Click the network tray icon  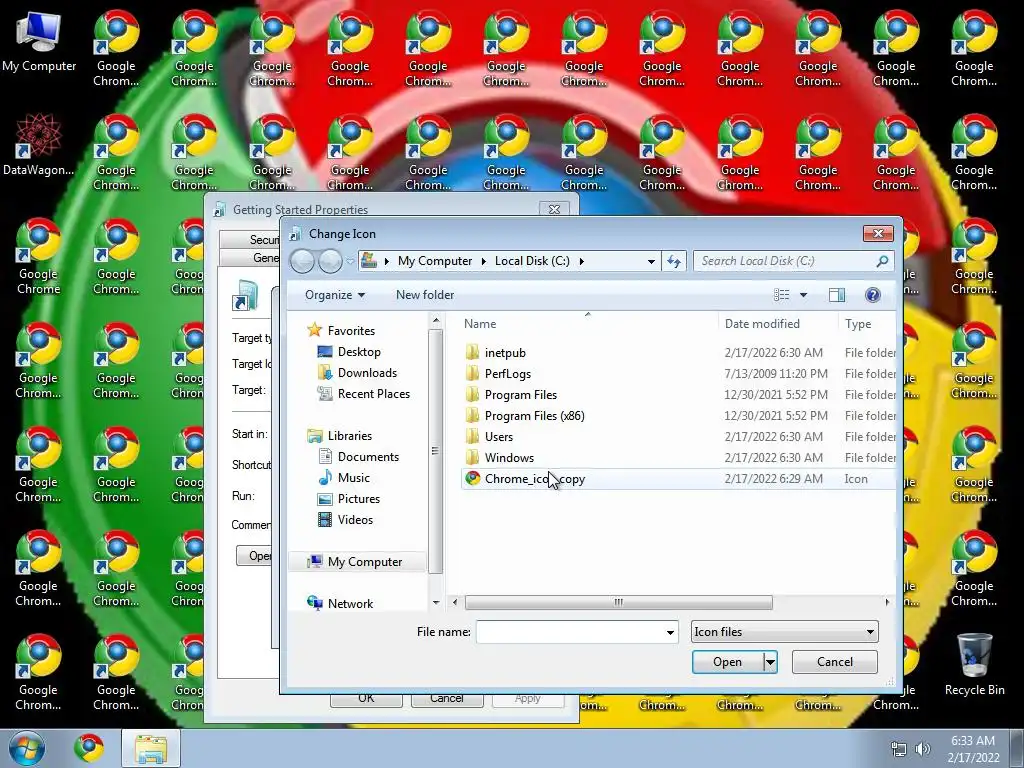[x=899, y=749]
